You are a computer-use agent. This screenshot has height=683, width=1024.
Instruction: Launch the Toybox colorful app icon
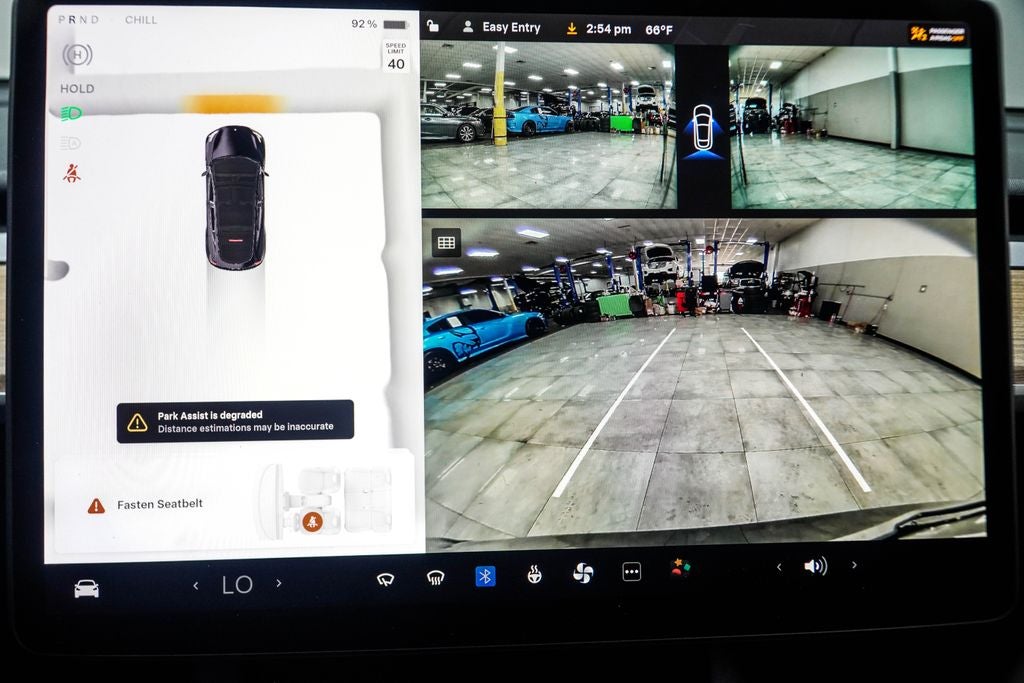coord(680,568)
